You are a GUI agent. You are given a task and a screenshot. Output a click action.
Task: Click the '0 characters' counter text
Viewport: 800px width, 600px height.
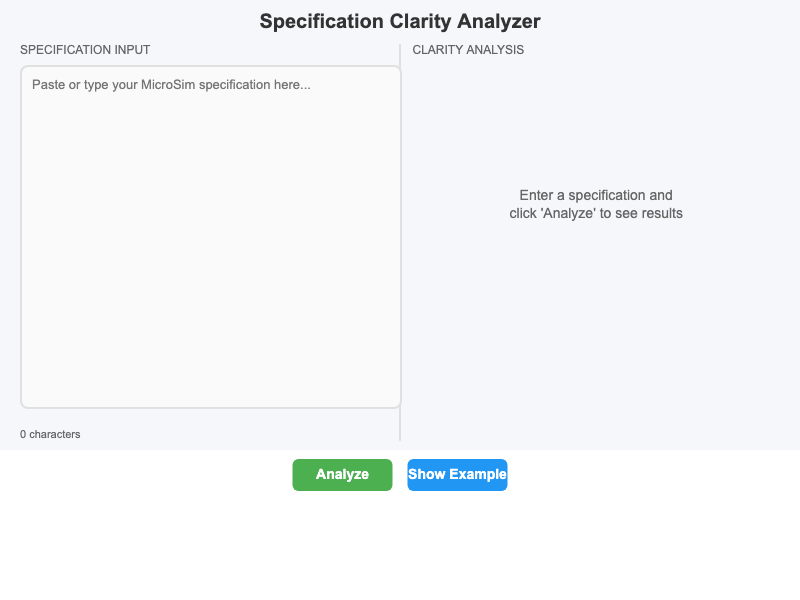click(x=50, y=434)
